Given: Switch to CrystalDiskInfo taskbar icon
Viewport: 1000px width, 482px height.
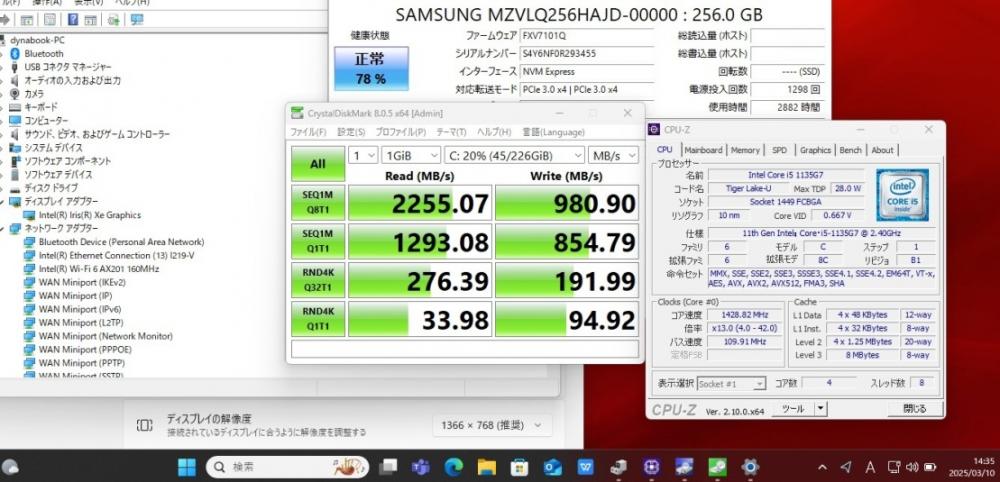Looking at the screenshot, I should (x=684, y=467).
